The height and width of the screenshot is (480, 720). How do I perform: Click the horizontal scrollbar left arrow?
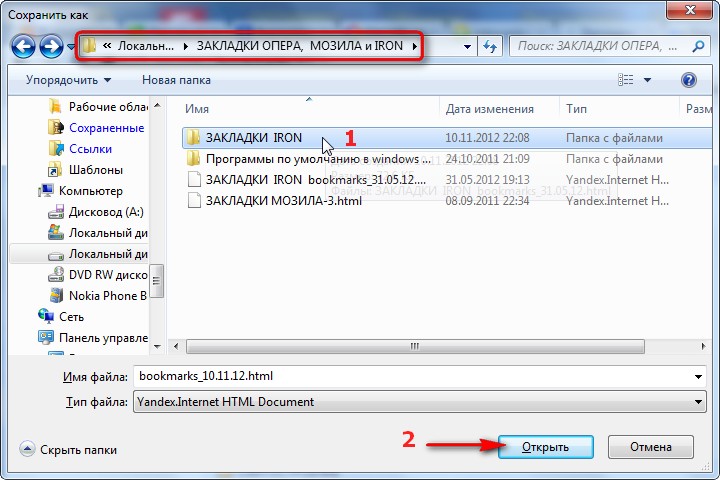[176, 346]
